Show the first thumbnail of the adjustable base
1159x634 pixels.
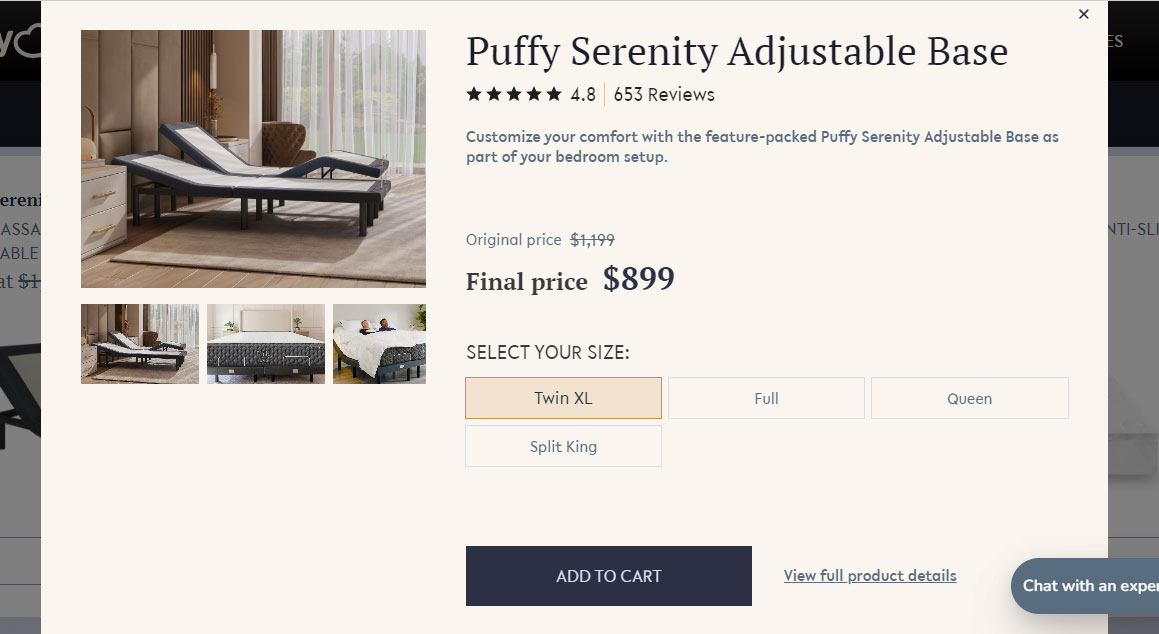coord(140,344)
